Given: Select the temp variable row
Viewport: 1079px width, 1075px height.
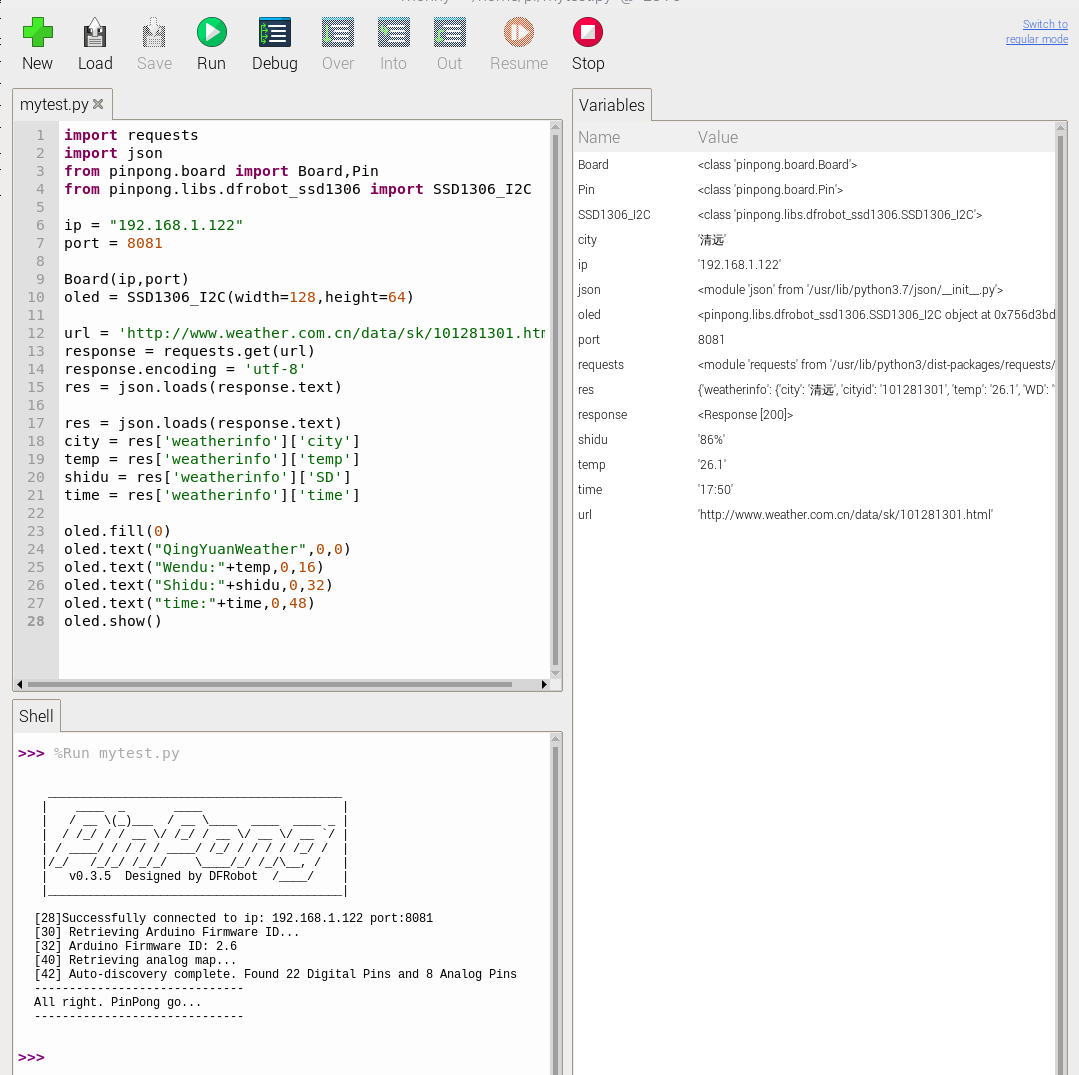Looking at the screenshot, I should point(815,465).
